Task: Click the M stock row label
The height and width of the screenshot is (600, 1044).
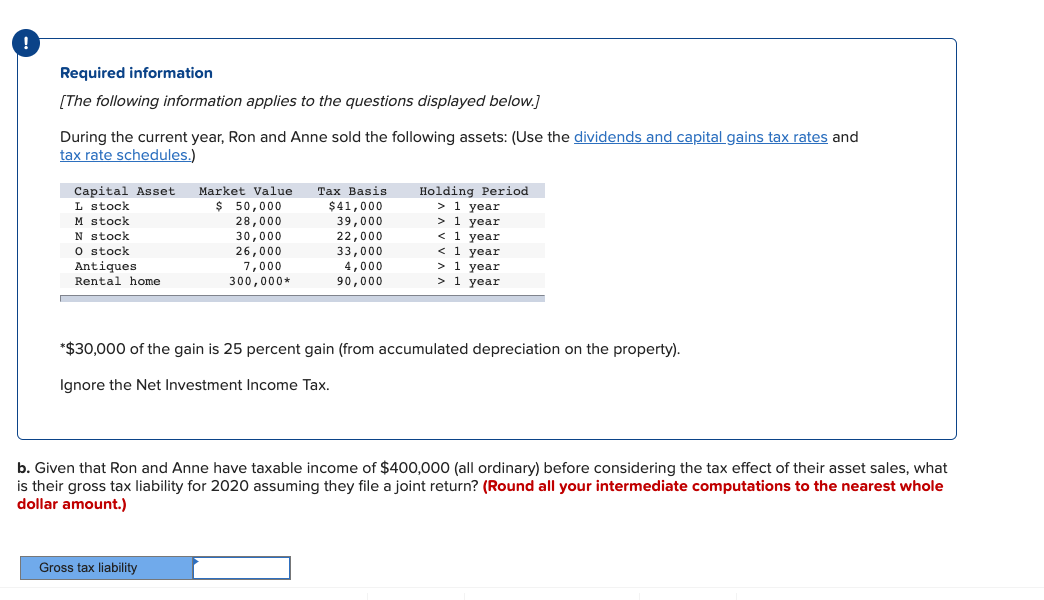Action: point(102,221)
